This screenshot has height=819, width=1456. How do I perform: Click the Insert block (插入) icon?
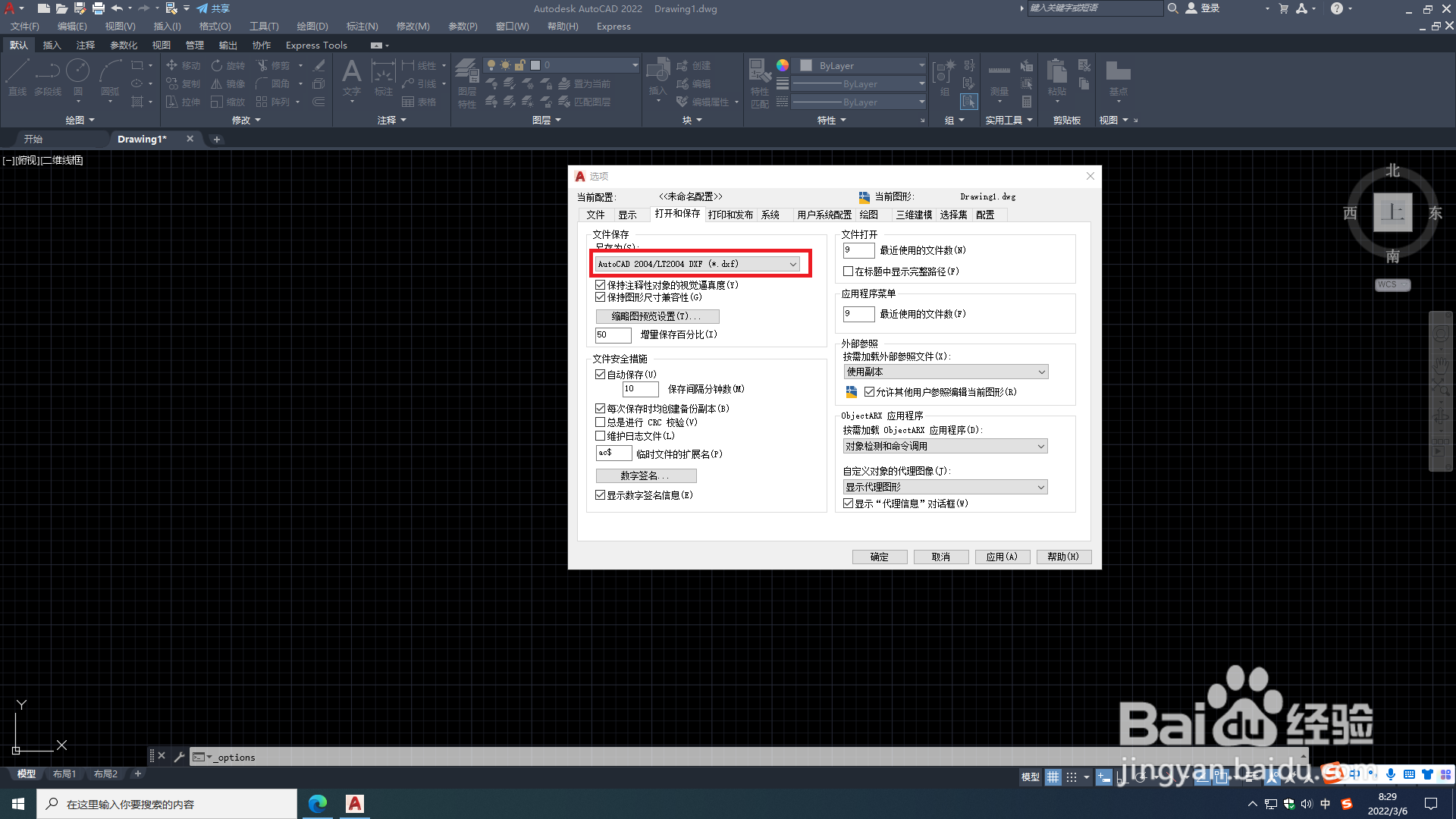coord(657,77)
